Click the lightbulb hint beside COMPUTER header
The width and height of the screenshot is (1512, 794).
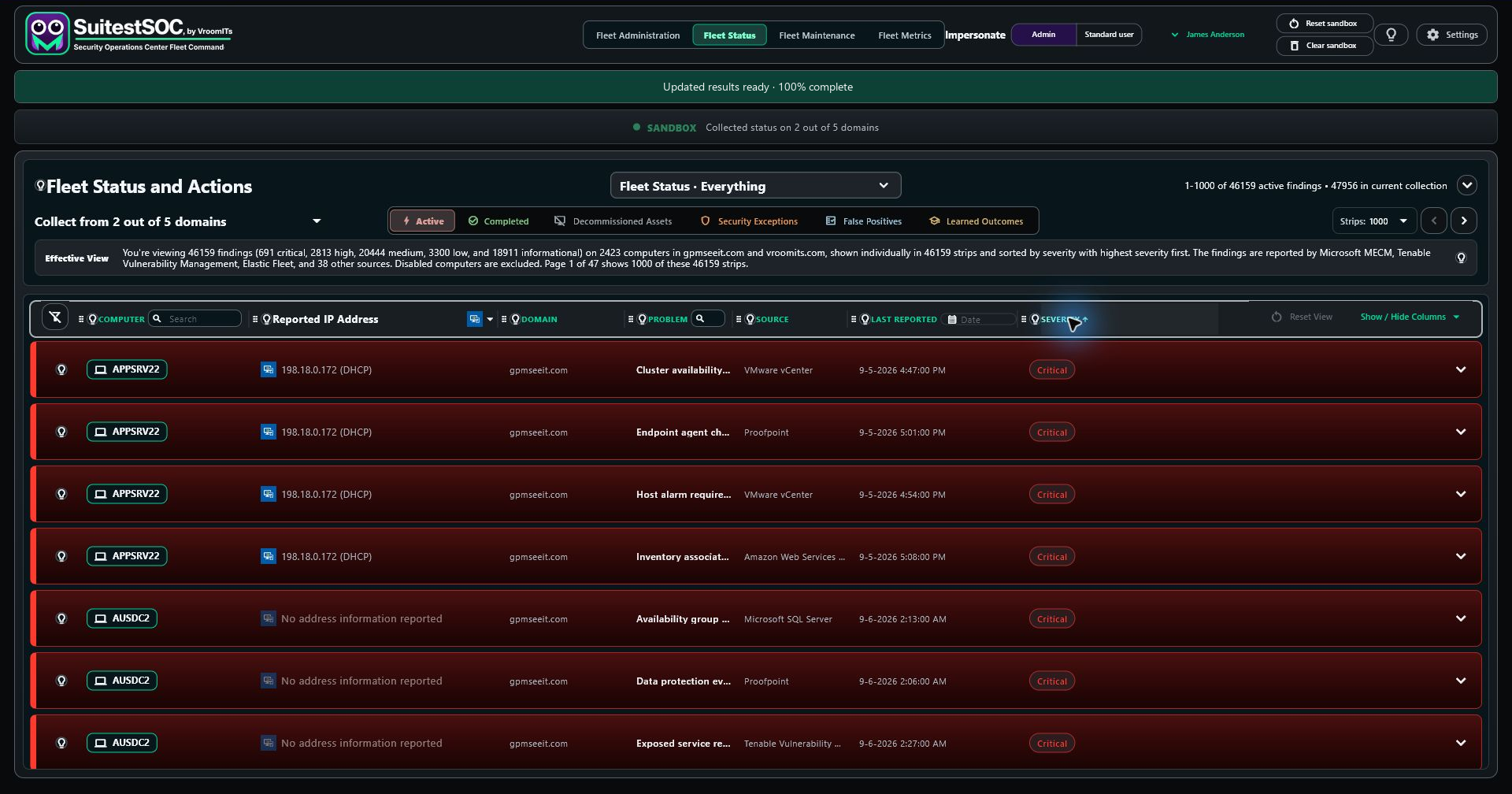[x=93, y=319]
